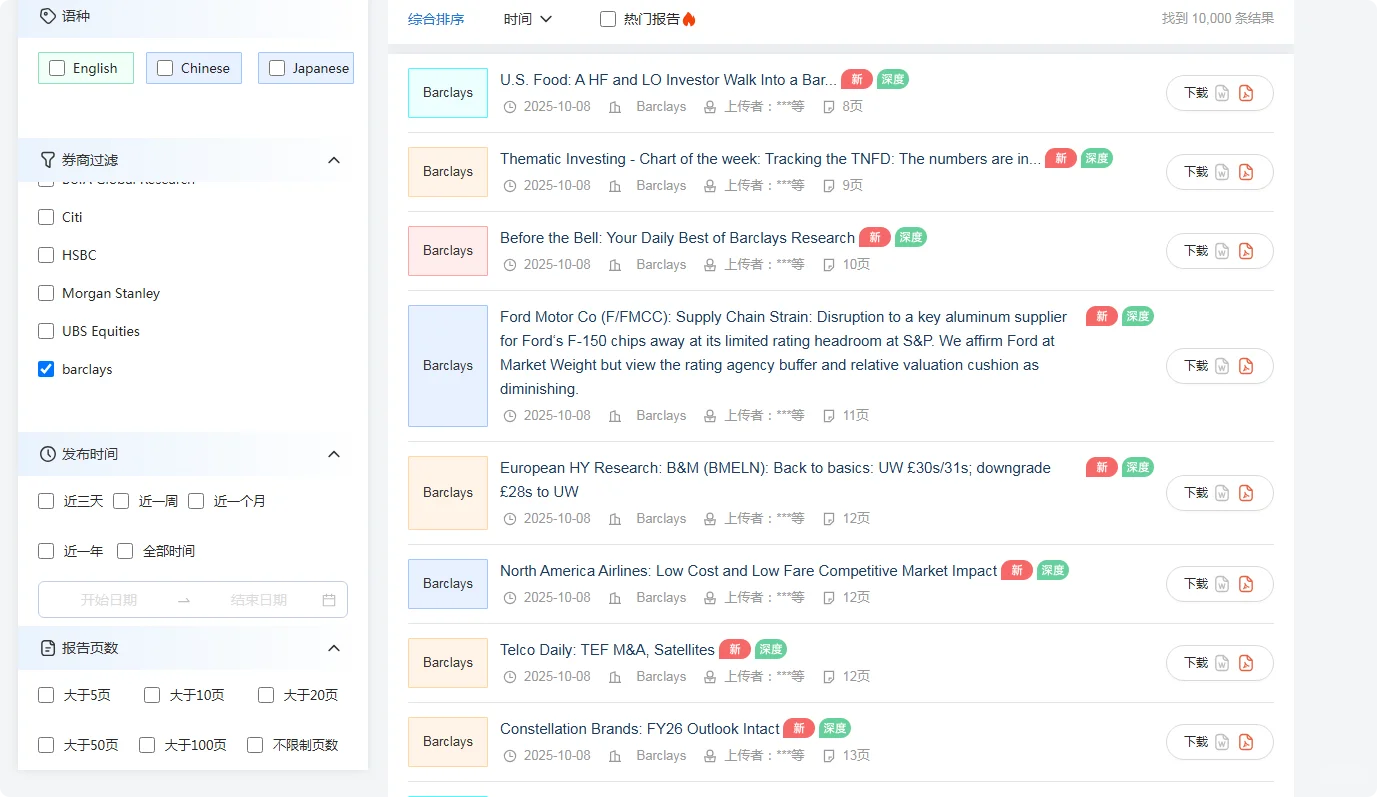Viewport: 1377px width, 797px height.
Task: Check the 大于100页 page filter
Action: click(x=147, y=745)
